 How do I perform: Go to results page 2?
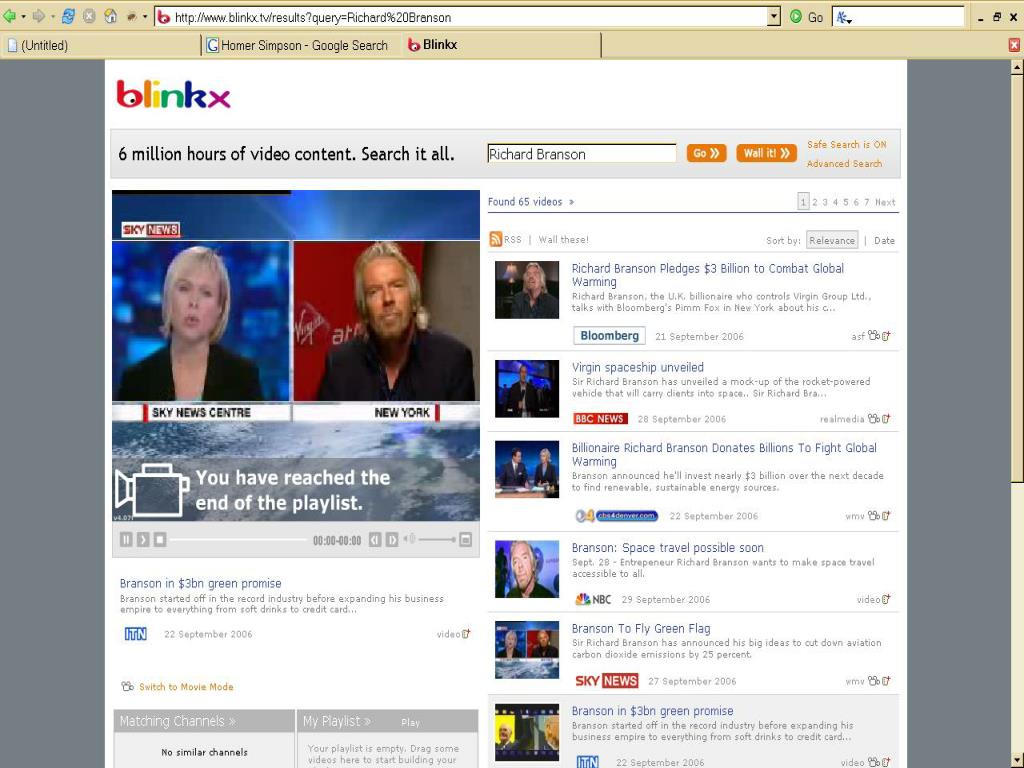[x=814, y=202]
